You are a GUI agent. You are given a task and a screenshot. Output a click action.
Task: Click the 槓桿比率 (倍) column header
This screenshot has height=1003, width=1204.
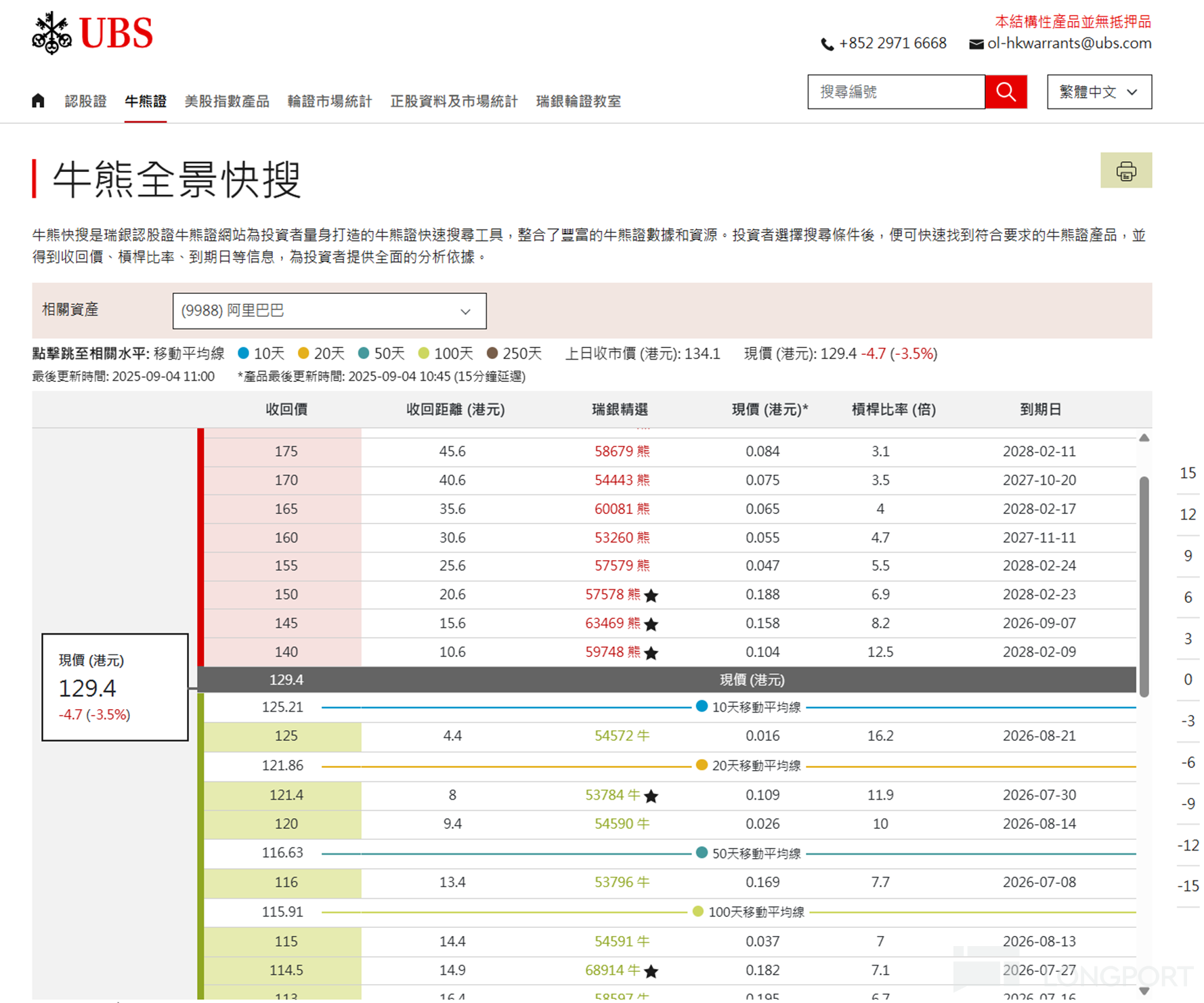894,410
